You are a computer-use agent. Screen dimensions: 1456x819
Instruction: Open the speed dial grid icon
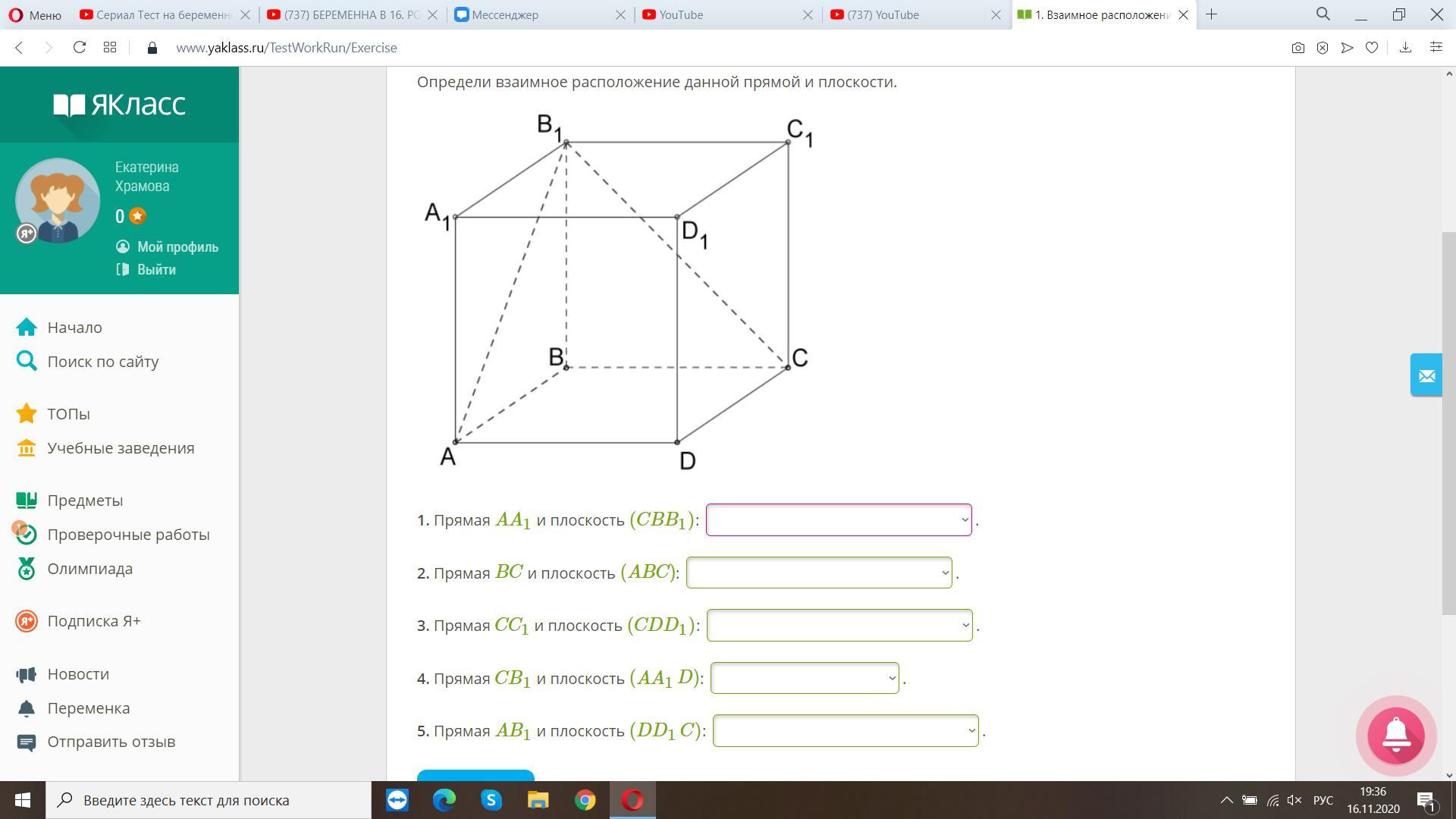coord(110,48)
